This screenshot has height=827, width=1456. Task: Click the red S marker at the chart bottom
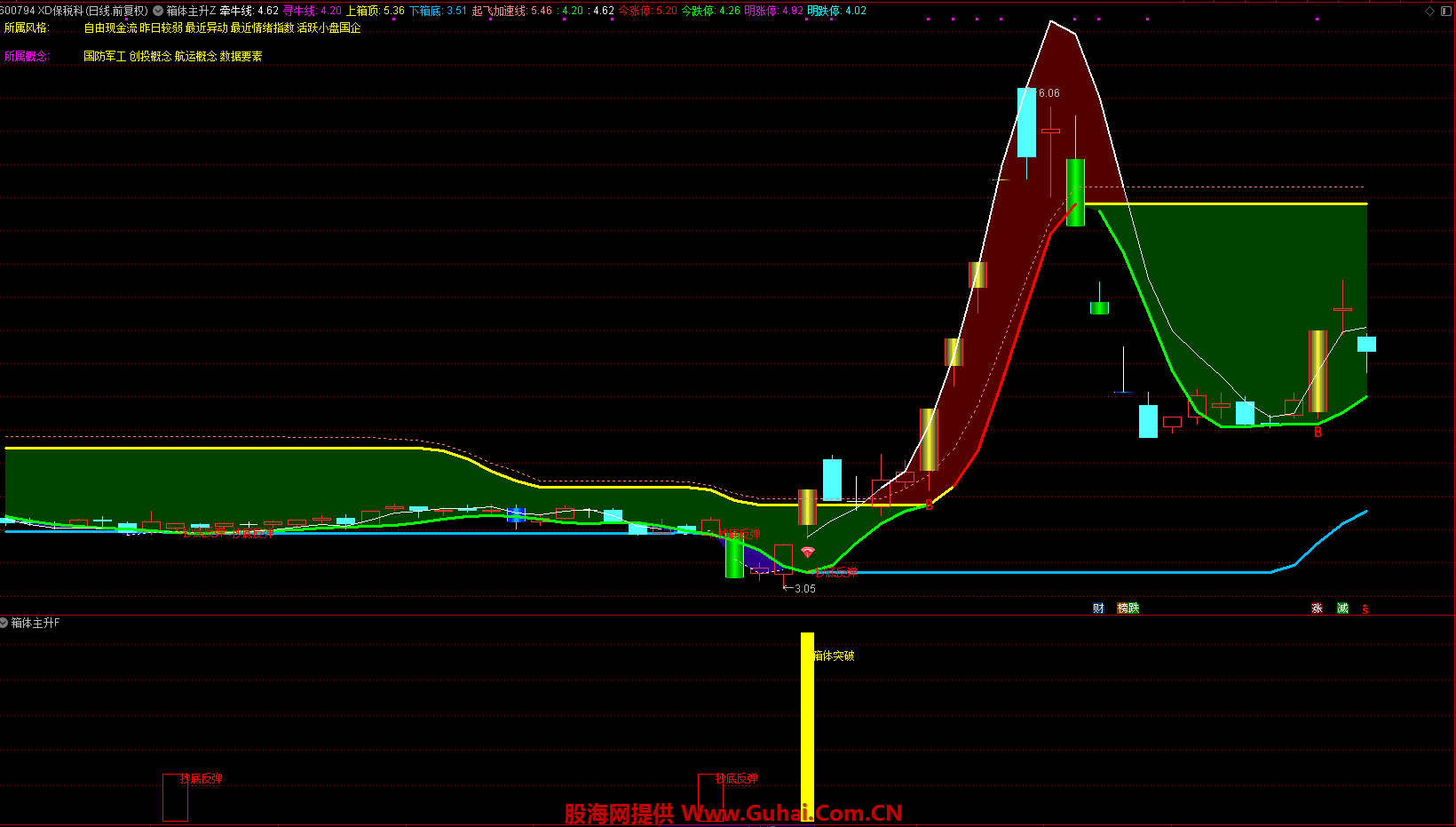(1365, 609)
